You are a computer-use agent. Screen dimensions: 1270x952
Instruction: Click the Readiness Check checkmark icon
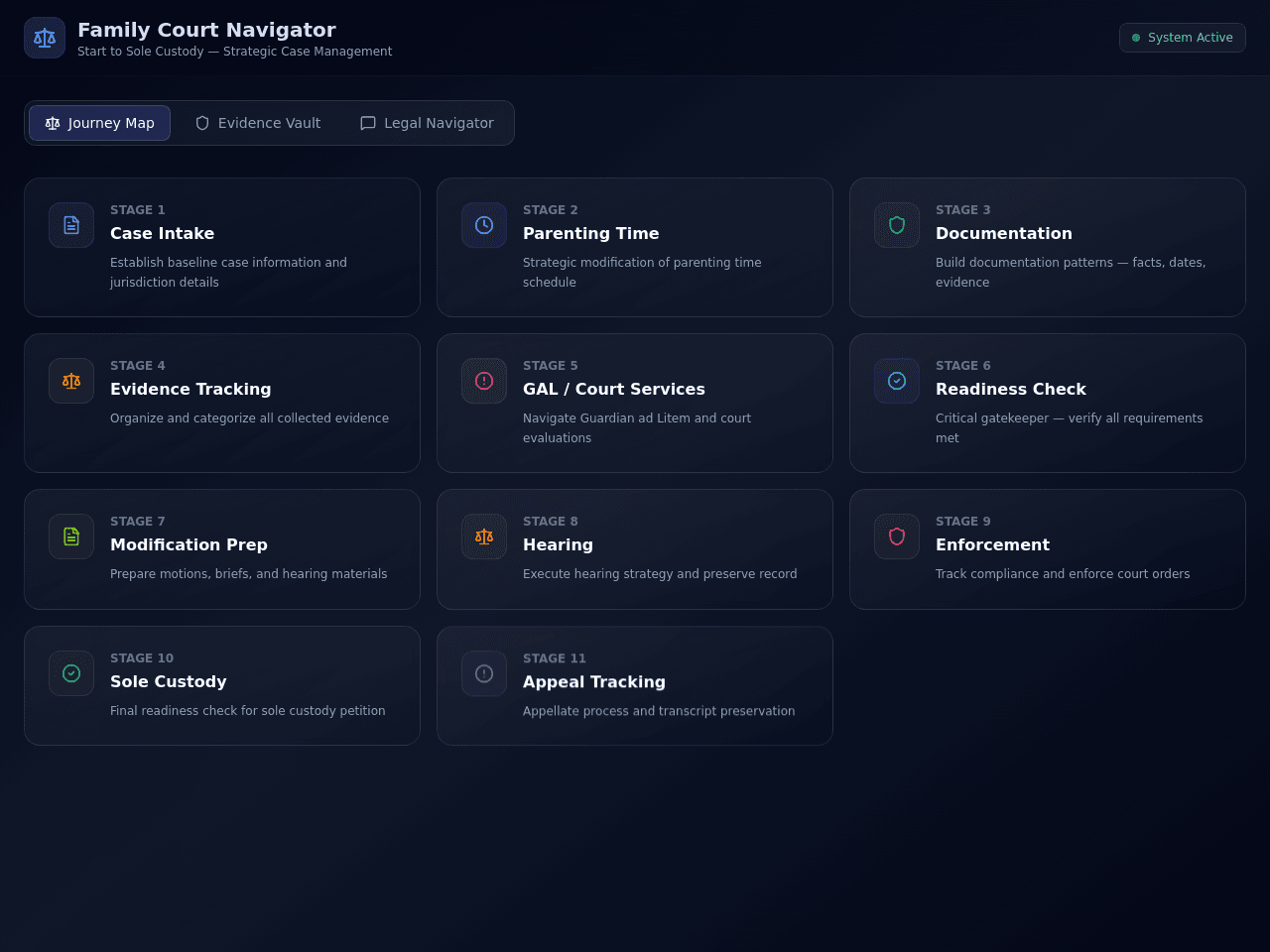point(897,381)
